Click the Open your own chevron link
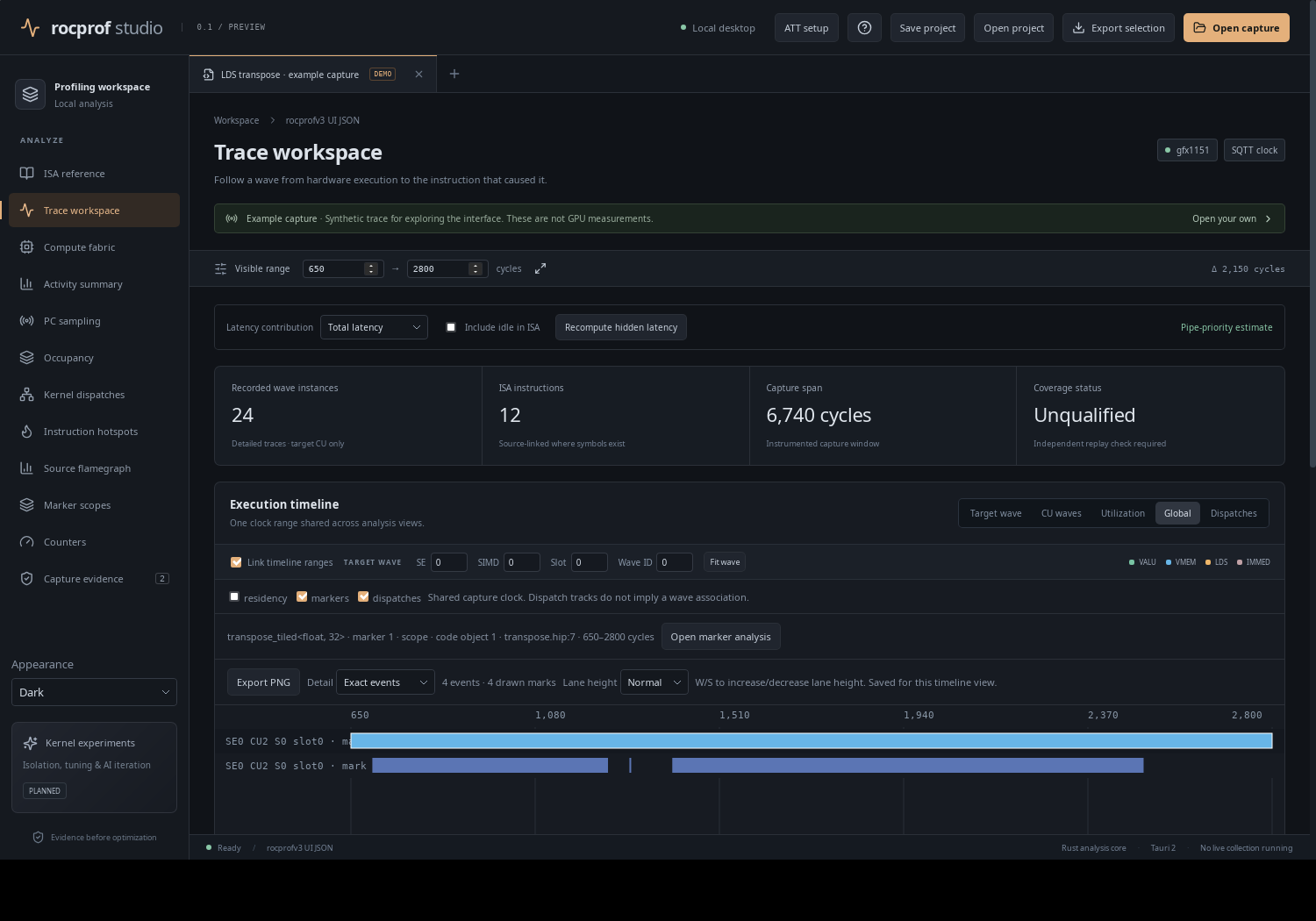The width and height of the screenshot is (1316, 921). 1232,218
